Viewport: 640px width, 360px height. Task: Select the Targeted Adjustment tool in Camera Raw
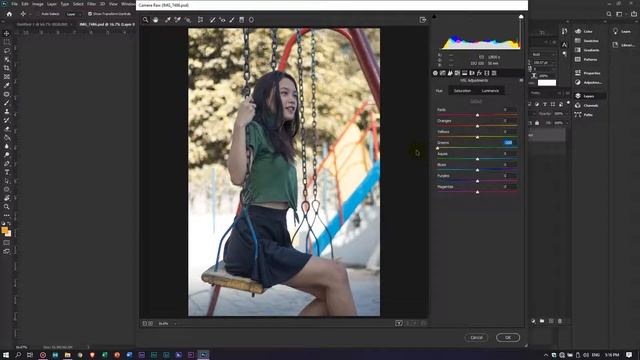pos(188,20)
